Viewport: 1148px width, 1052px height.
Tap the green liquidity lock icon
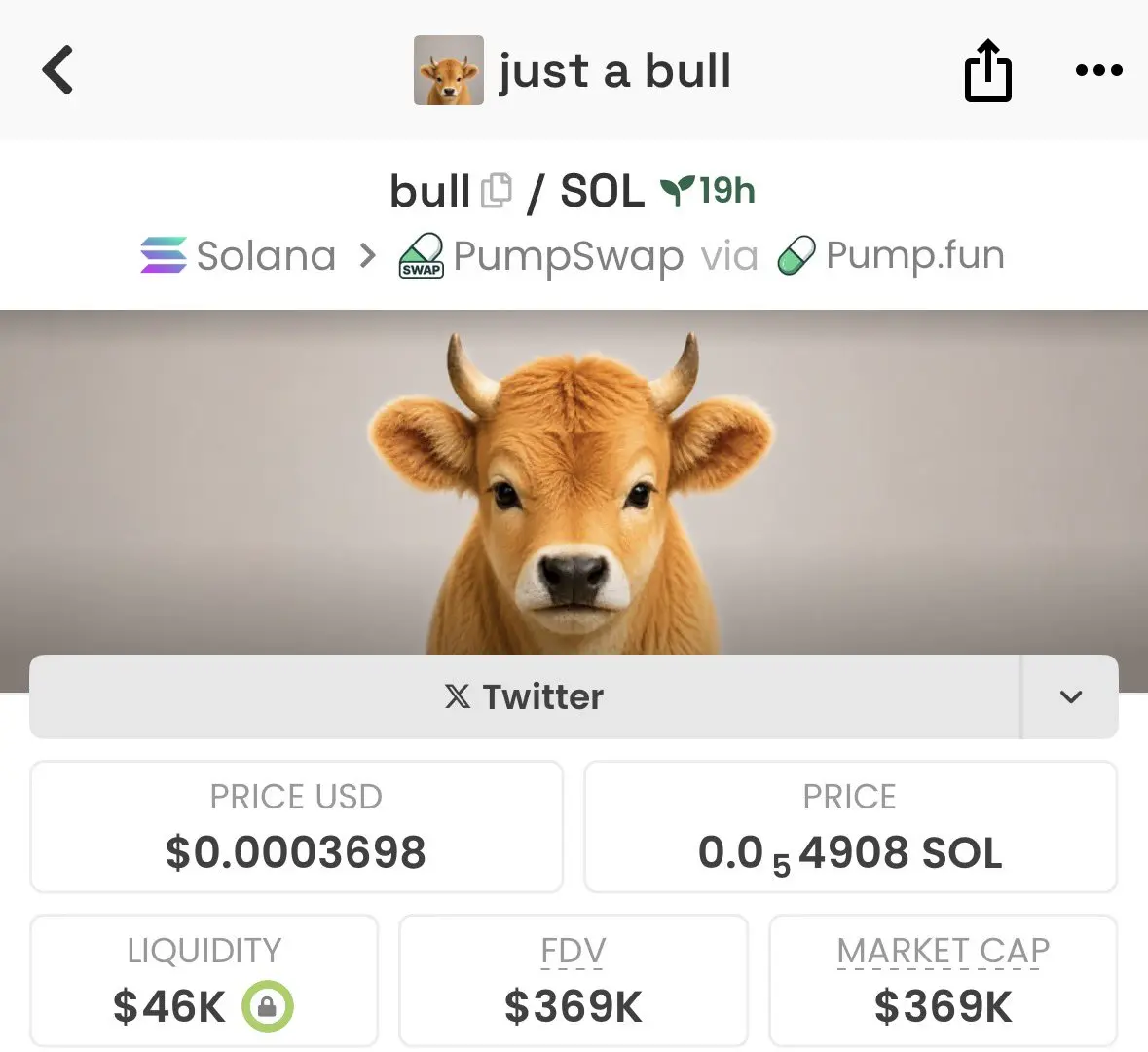tap(267, 1006)
